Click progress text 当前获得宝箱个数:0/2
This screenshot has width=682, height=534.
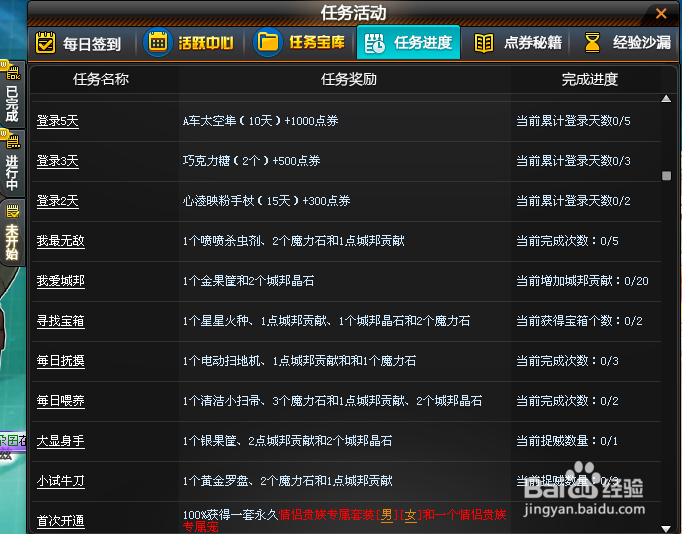point(579,321)
